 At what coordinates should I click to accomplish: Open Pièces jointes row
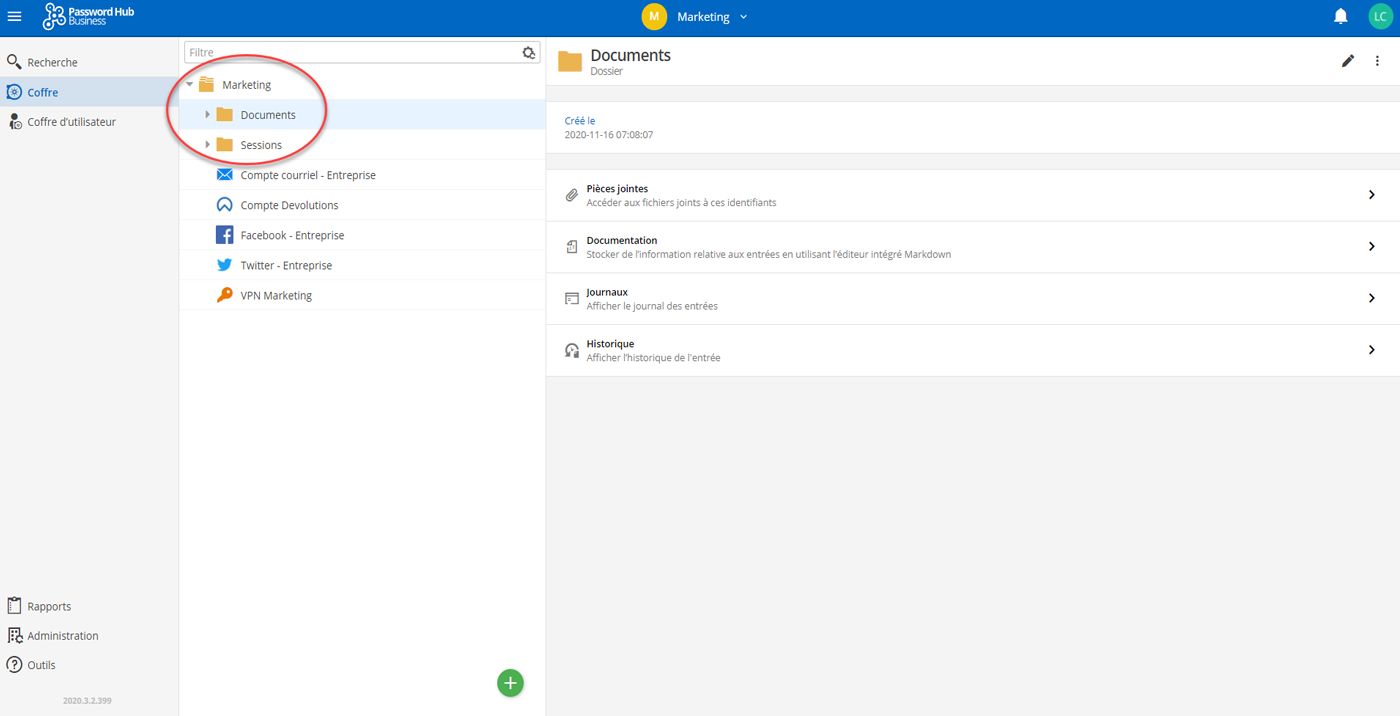[x=960, y=195]
